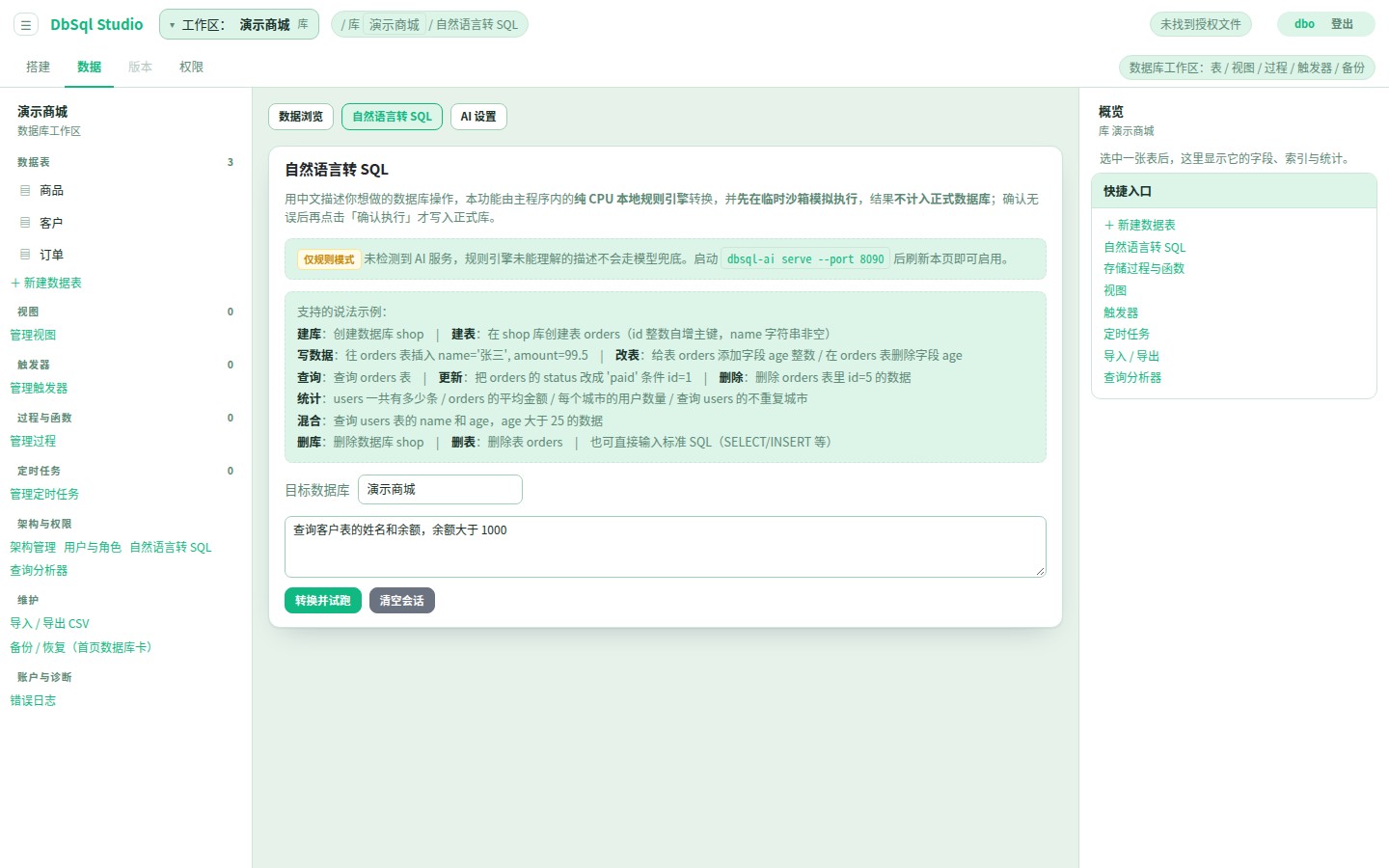Click the 转换并试跑 button
Image resolution: width=1389 pixels, height=868 pixels.
point(323,601)
